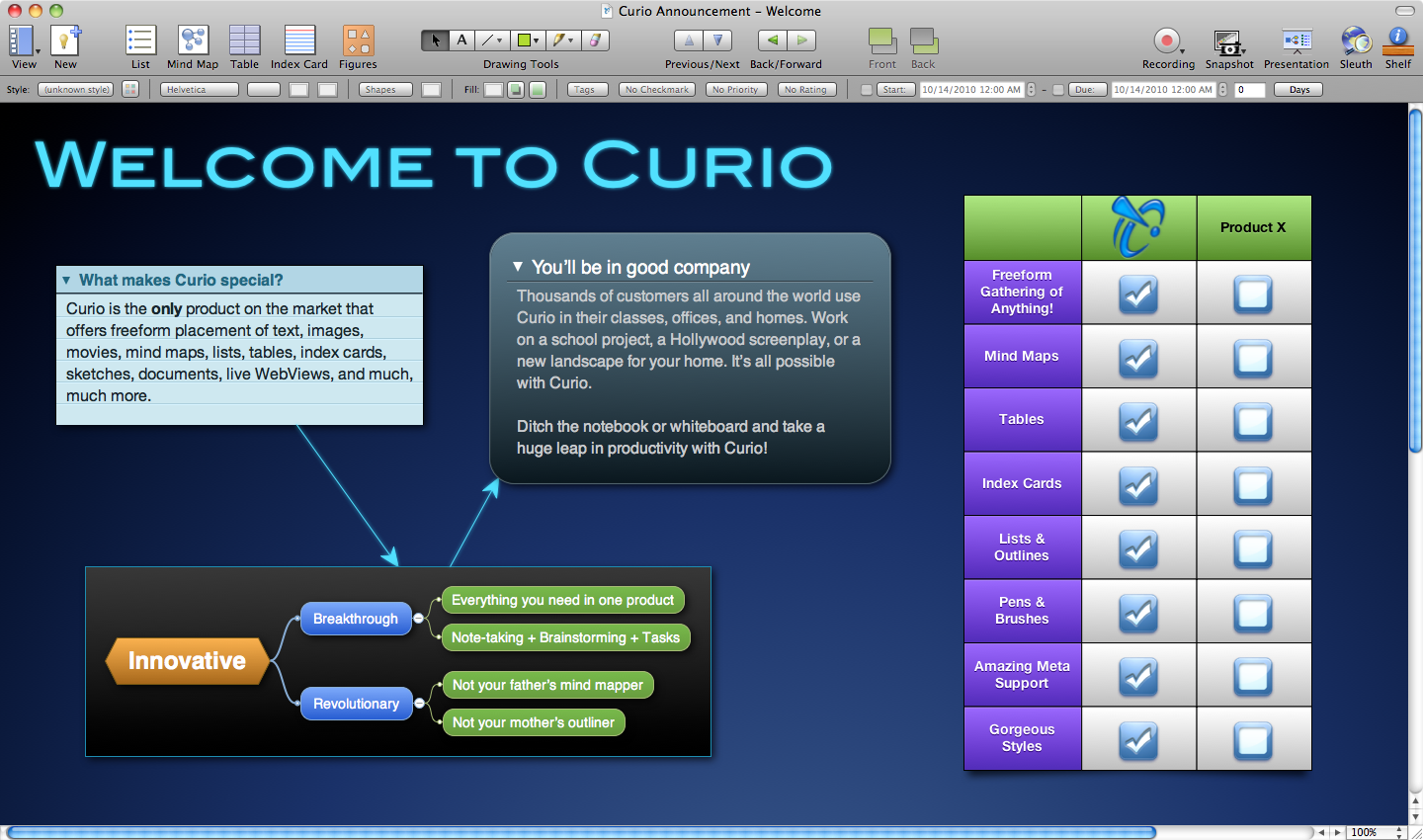Open the Tags dropdown
This screenshot has height=840, width=1423.
tap(588, 89)
